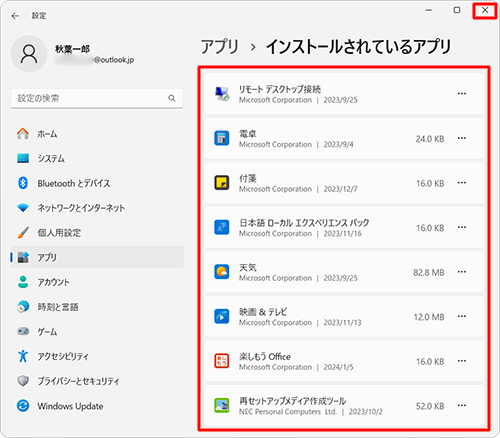Open Bluetooth とデバイス settings
Viewport: 500px width, 438px height.
coord(97,183)
